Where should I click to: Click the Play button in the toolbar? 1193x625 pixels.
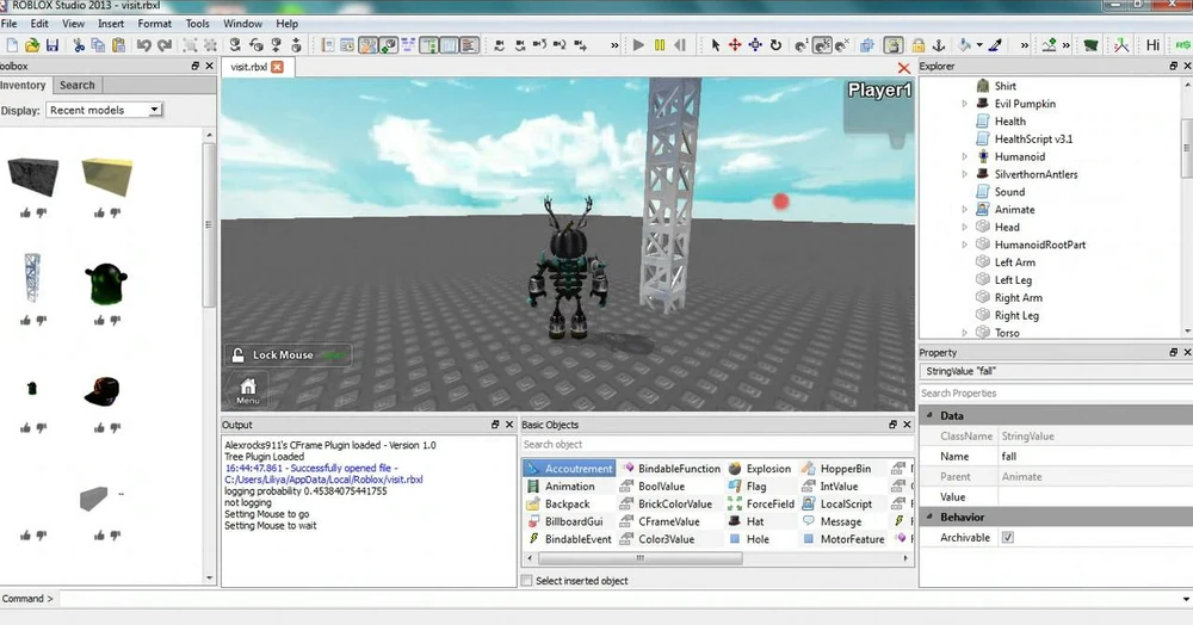(x=638, y=45)
